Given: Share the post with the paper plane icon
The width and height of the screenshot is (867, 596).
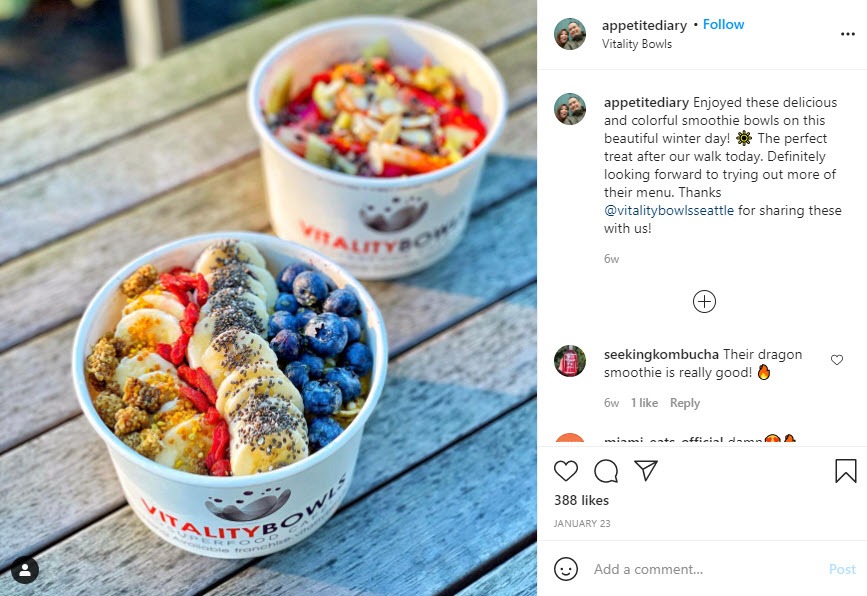Looking at the screenshot, I should (646, 470).
